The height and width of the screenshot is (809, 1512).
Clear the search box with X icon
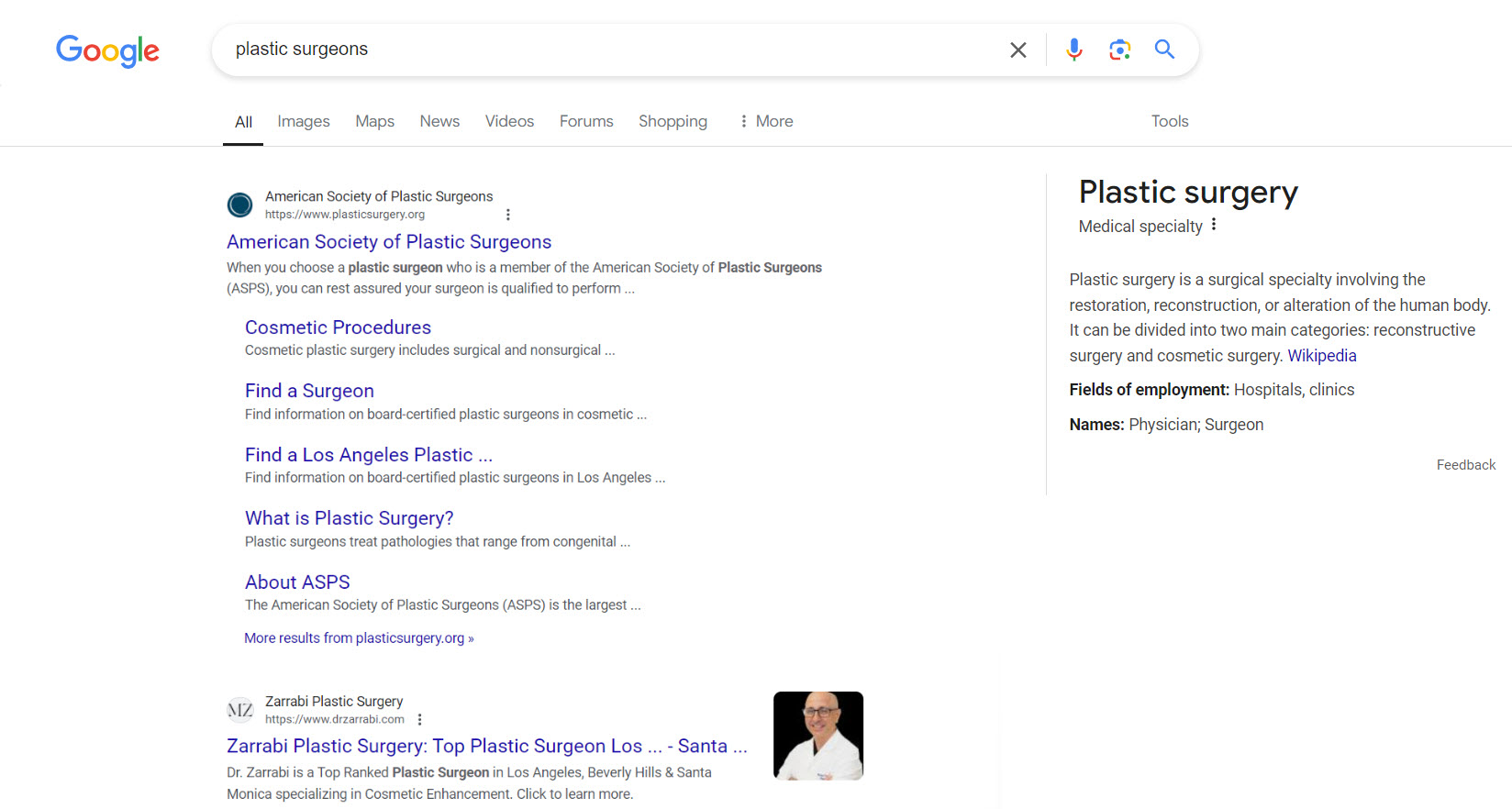click(x=1018, y=50)
